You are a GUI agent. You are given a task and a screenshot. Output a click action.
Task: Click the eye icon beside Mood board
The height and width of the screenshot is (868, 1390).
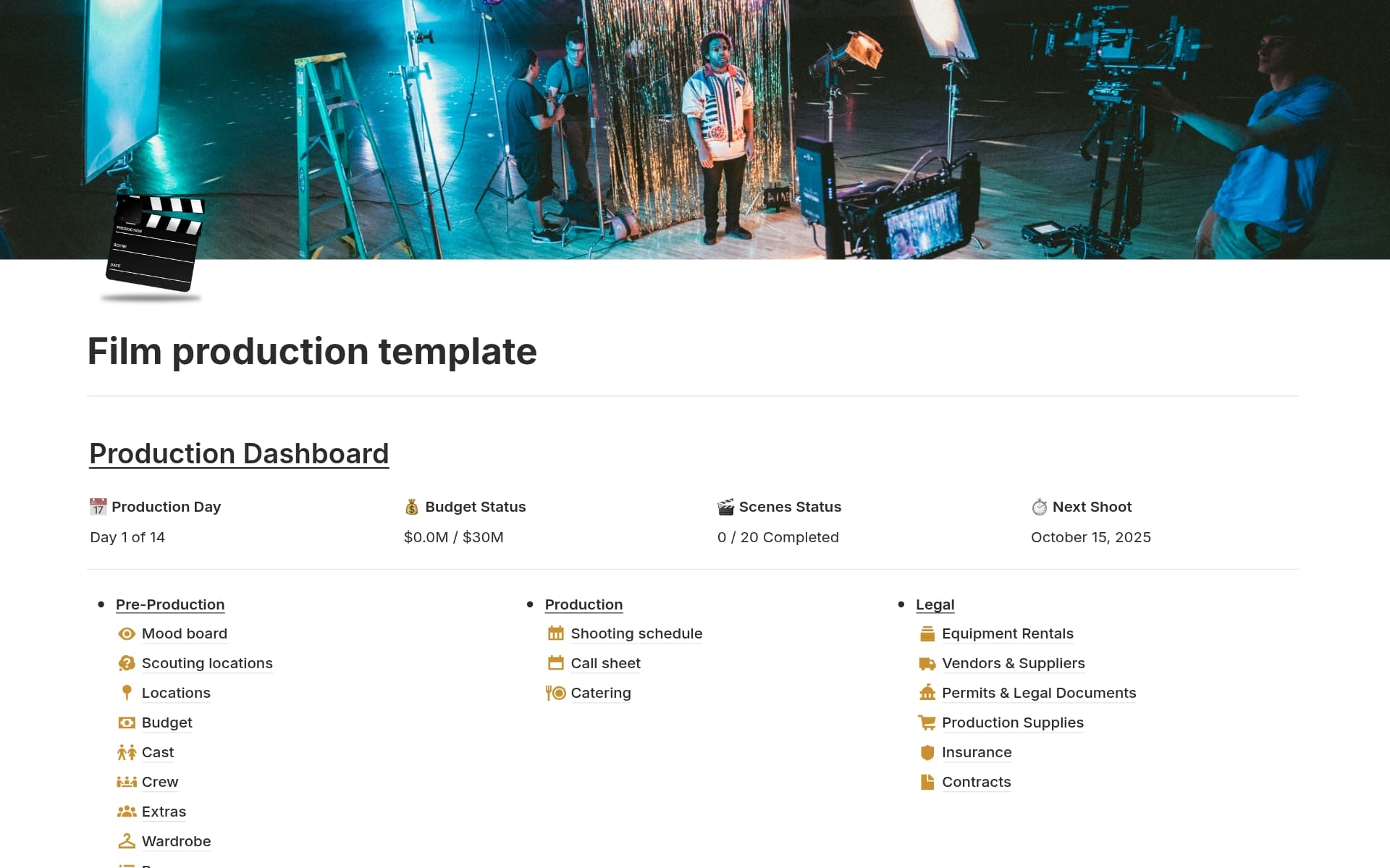pyautogui.click(x=127, y=634)
